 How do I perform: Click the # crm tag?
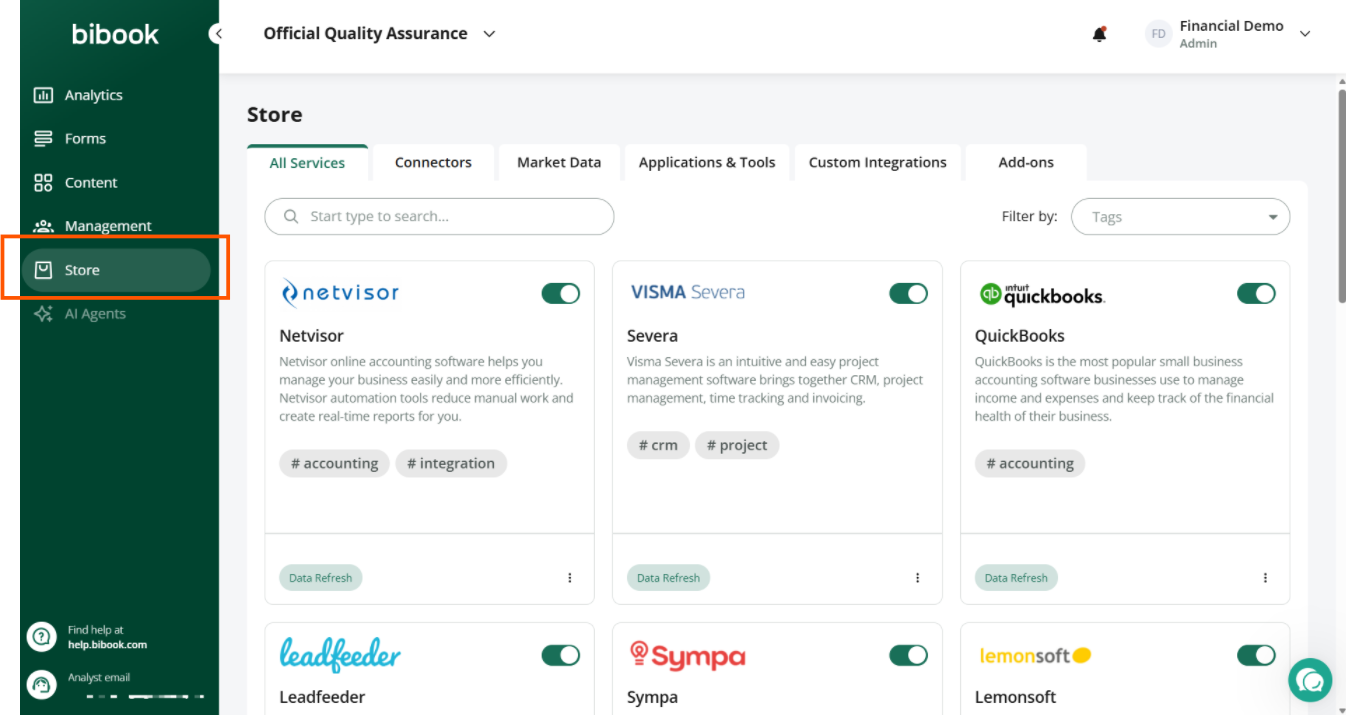[658, 445]
